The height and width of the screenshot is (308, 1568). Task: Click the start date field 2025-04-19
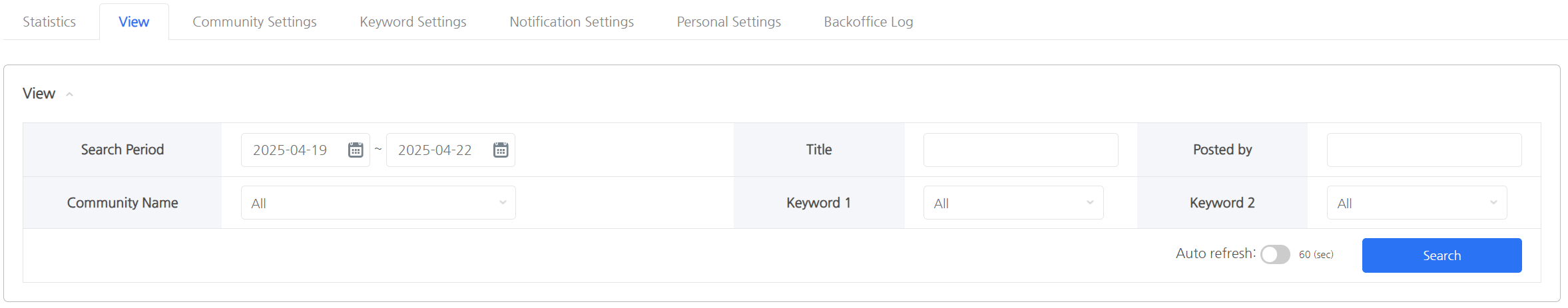coord(290,150)
